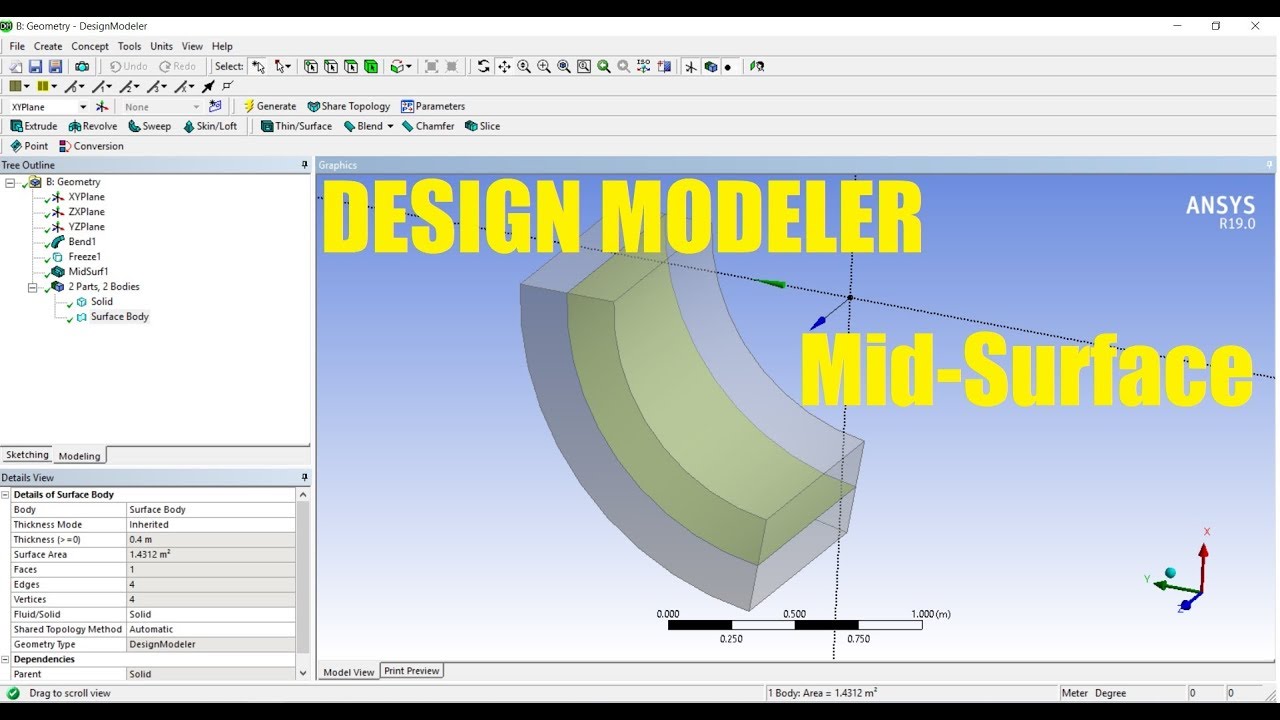Collapse the B: Geometry tree node

coord(10,182)
